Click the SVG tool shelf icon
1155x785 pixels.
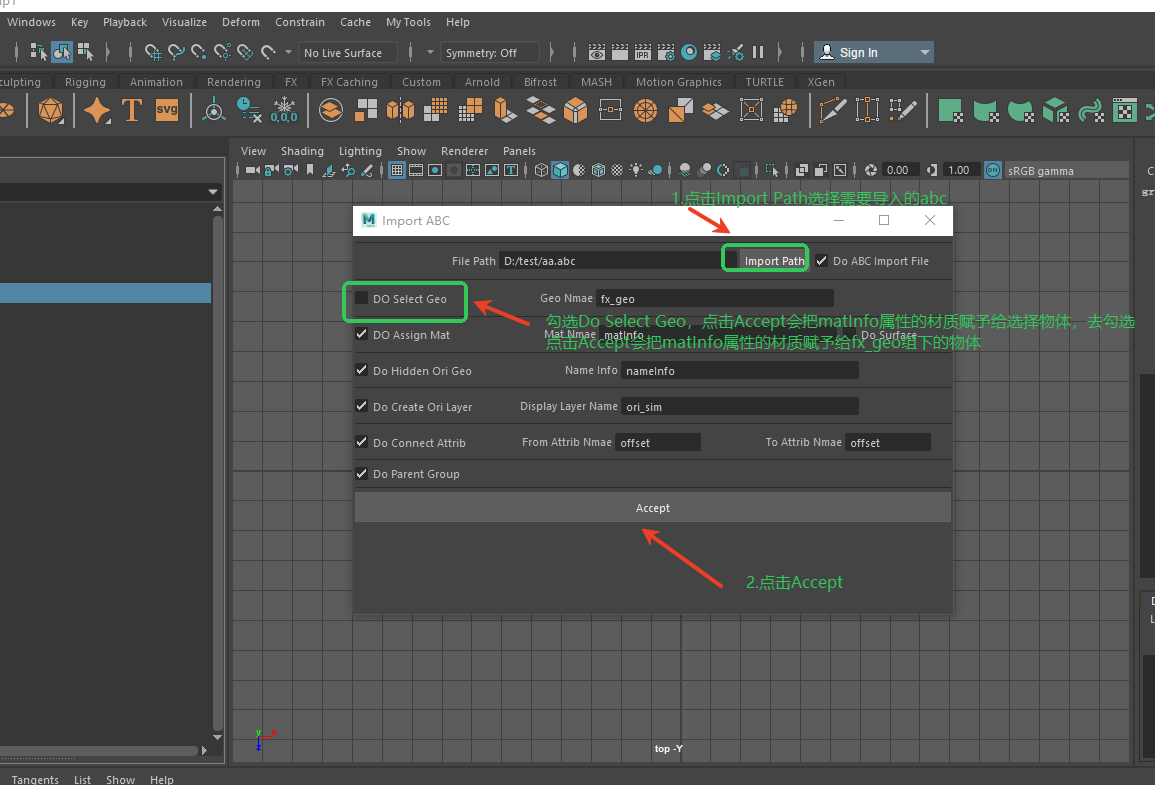point(167,110)
